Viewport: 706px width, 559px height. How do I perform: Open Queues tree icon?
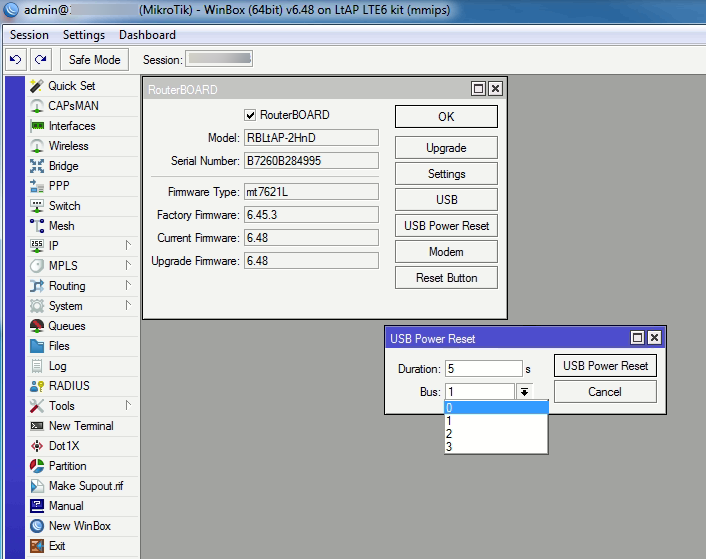(37, 326)
